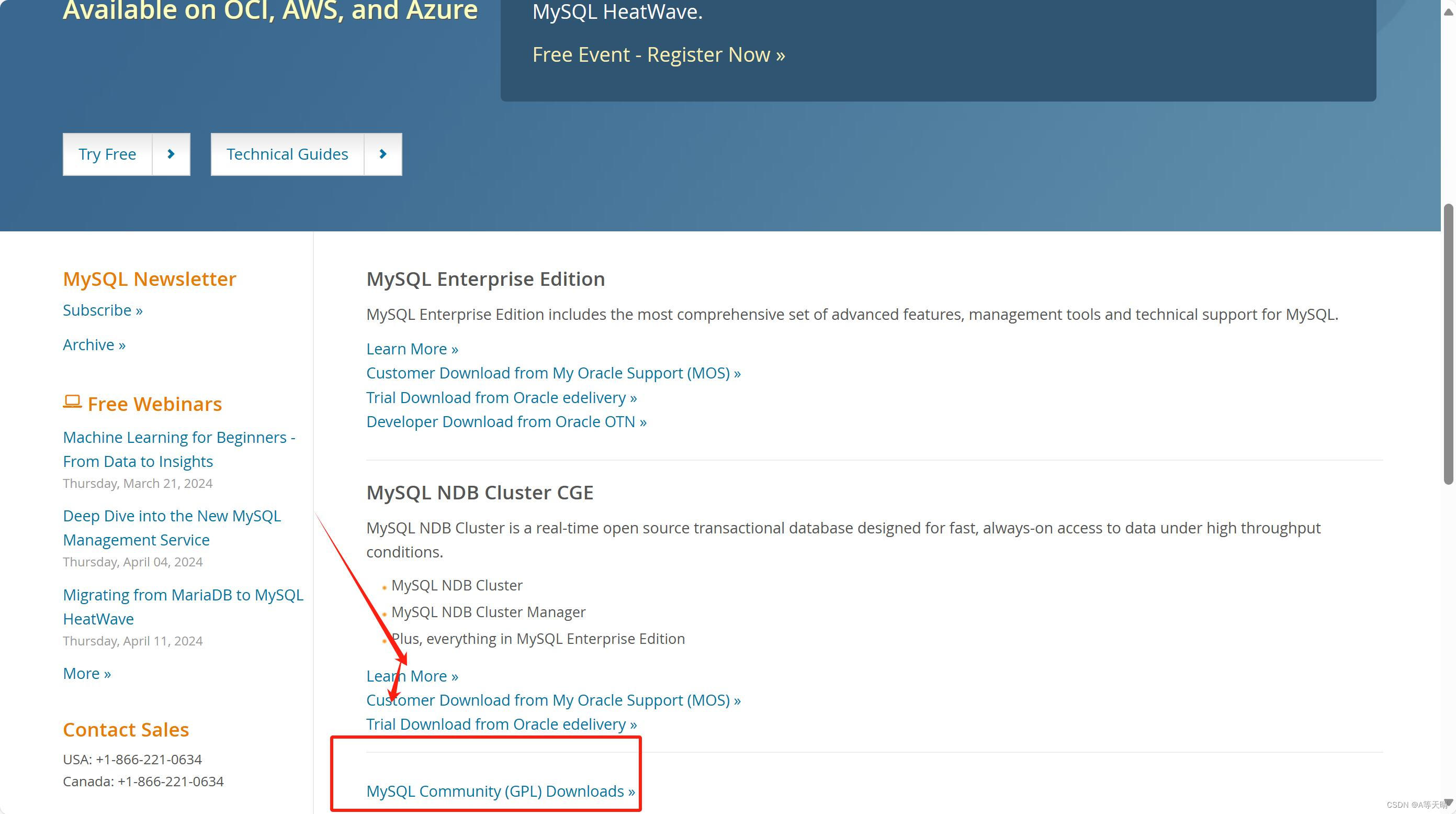Click the scrollbar up arrow
The height and width of the screenshot is (814, 1456).
coord(1448,12)
